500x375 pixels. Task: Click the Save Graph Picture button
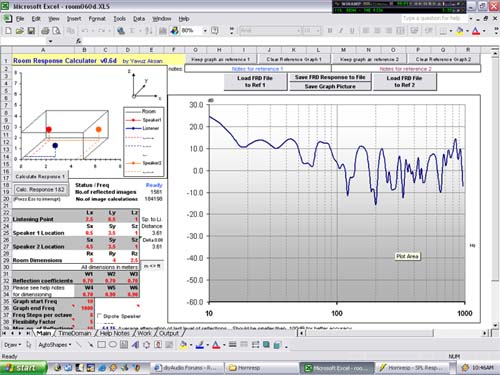coord(330,86)
